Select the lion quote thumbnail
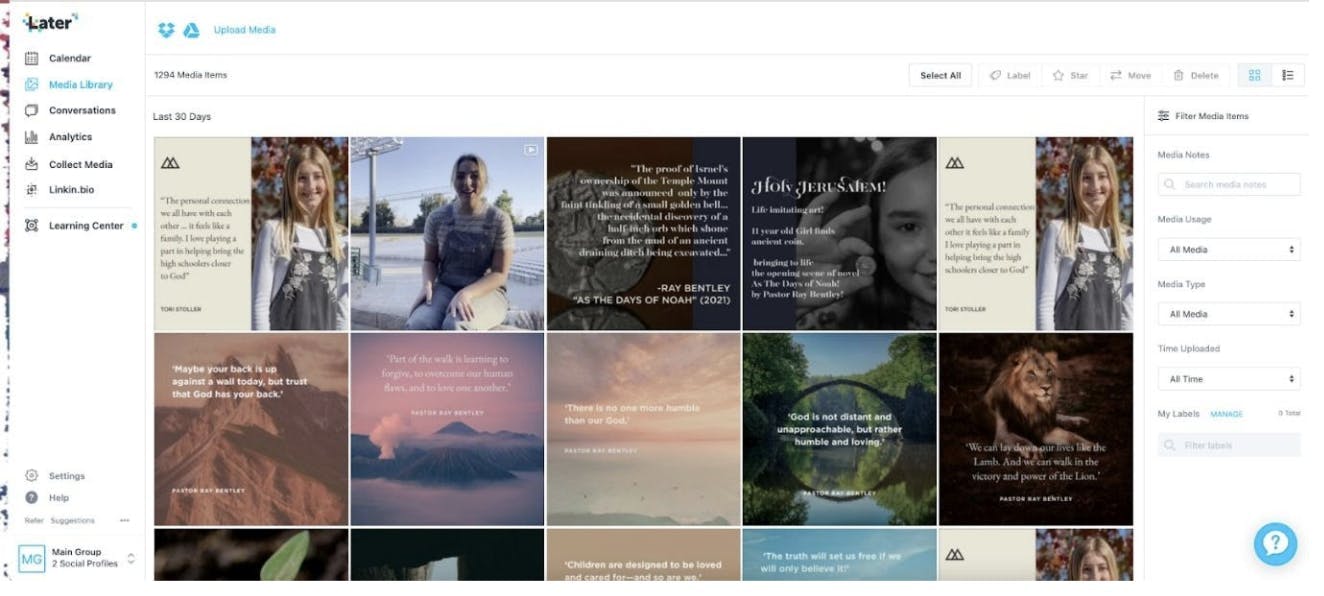The image size is (1324, 596). [1035, 429]
